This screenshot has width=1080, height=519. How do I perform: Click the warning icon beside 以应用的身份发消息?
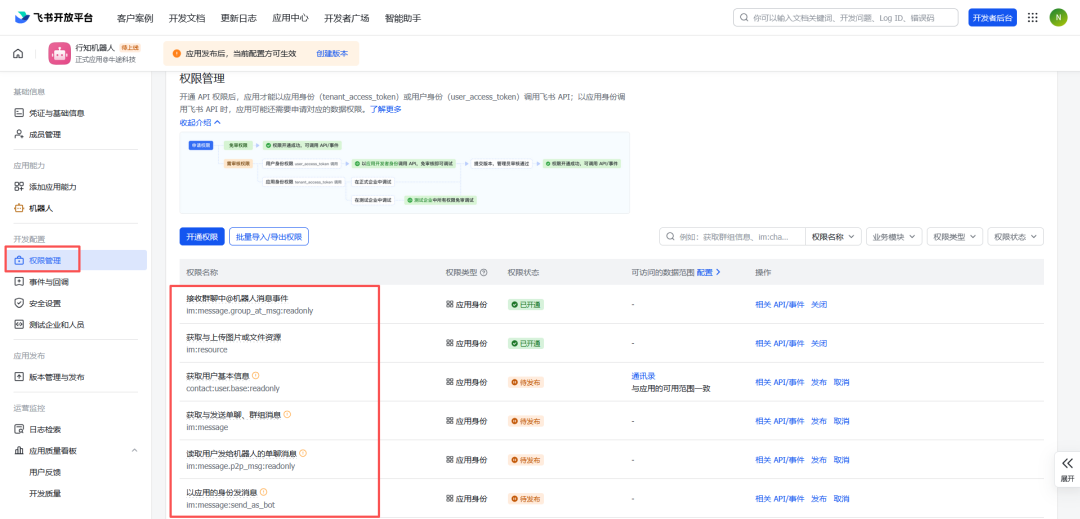(263, 492)
